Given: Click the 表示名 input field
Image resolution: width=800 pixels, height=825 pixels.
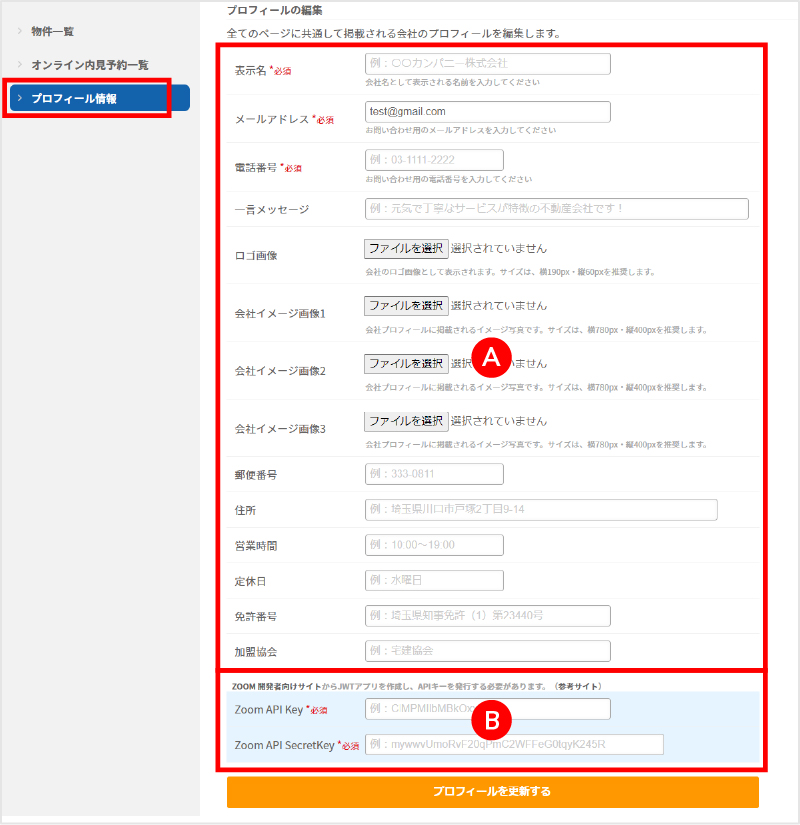Looking at the screenshot, I should click(487, 64).
